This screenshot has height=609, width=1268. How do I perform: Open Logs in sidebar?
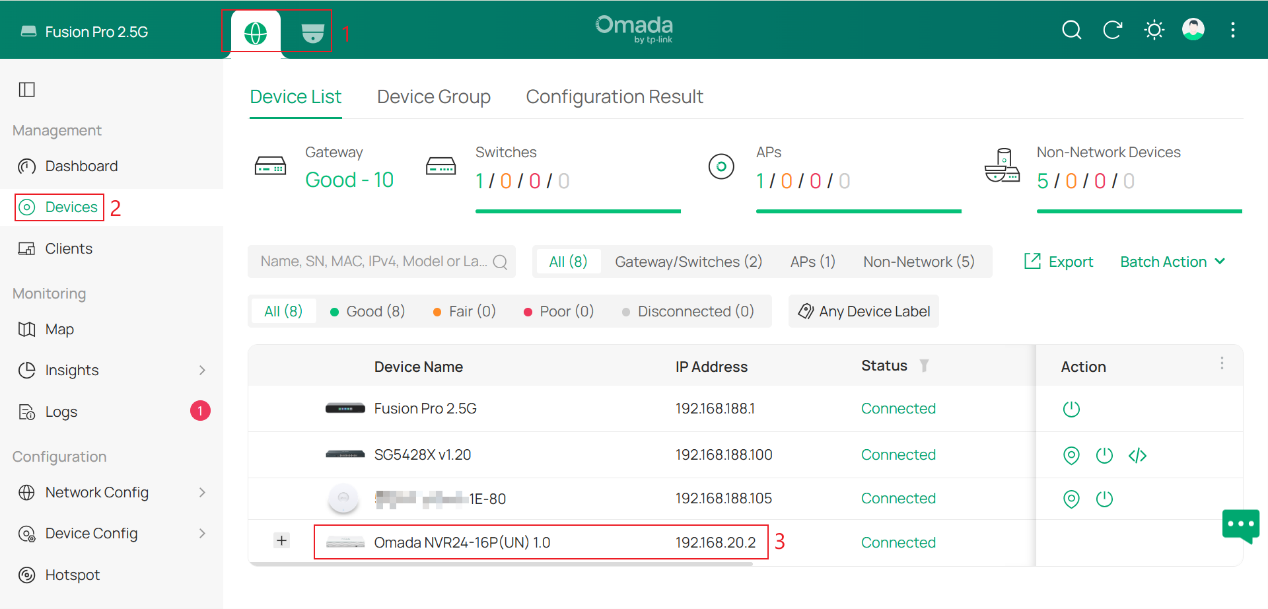60,412
